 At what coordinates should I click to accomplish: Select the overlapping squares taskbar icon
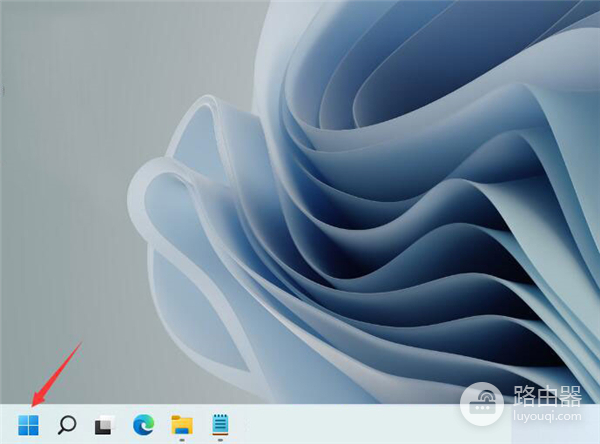click(x=104, y=426)
